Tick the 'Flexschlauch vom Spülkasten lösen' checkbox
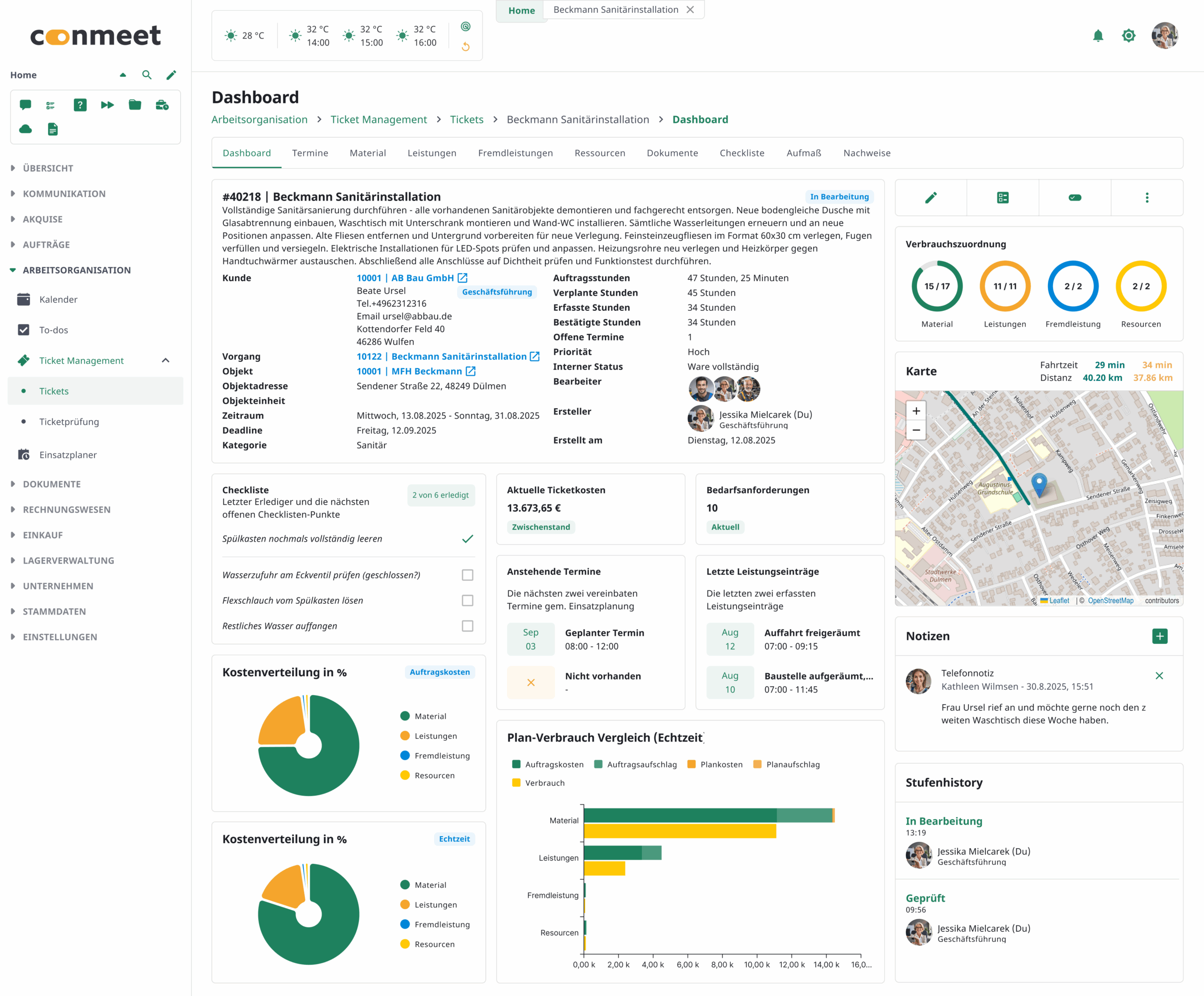Viewport: 1204px width, 996px height. [467, 601]
